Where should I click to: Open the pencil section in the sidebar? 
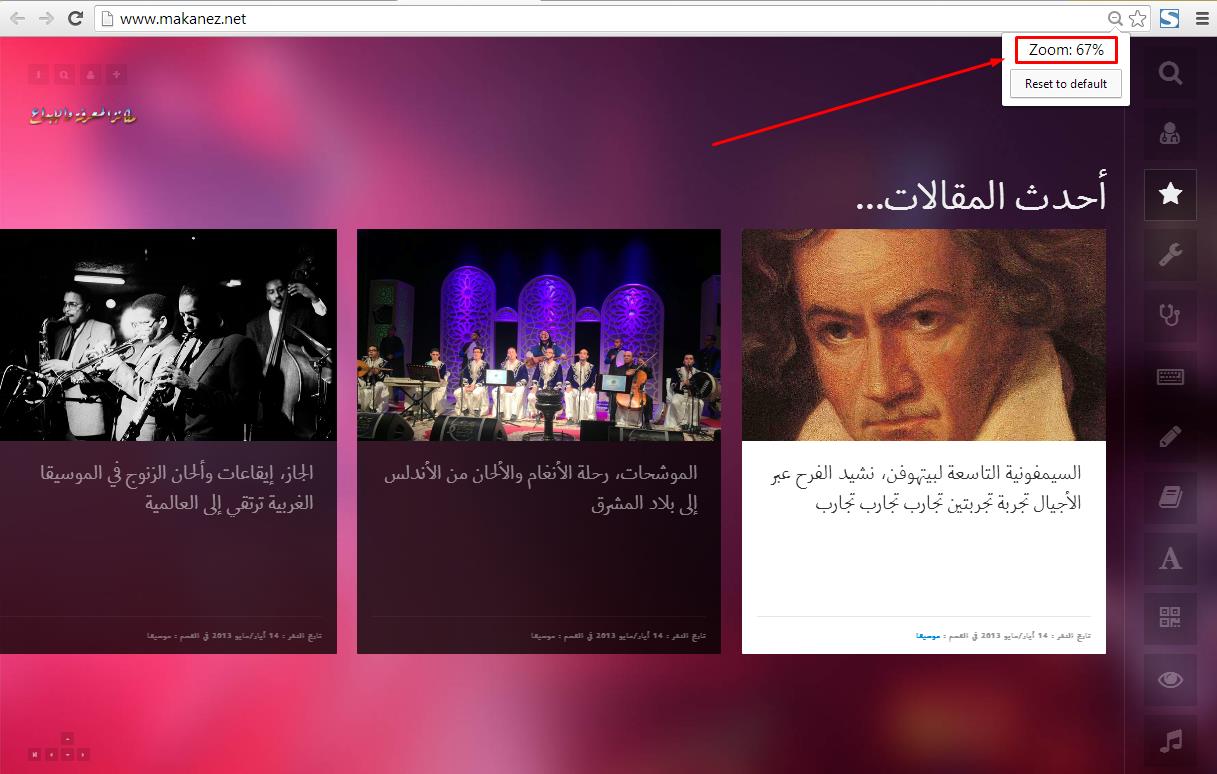click(x=1170, y=437)
